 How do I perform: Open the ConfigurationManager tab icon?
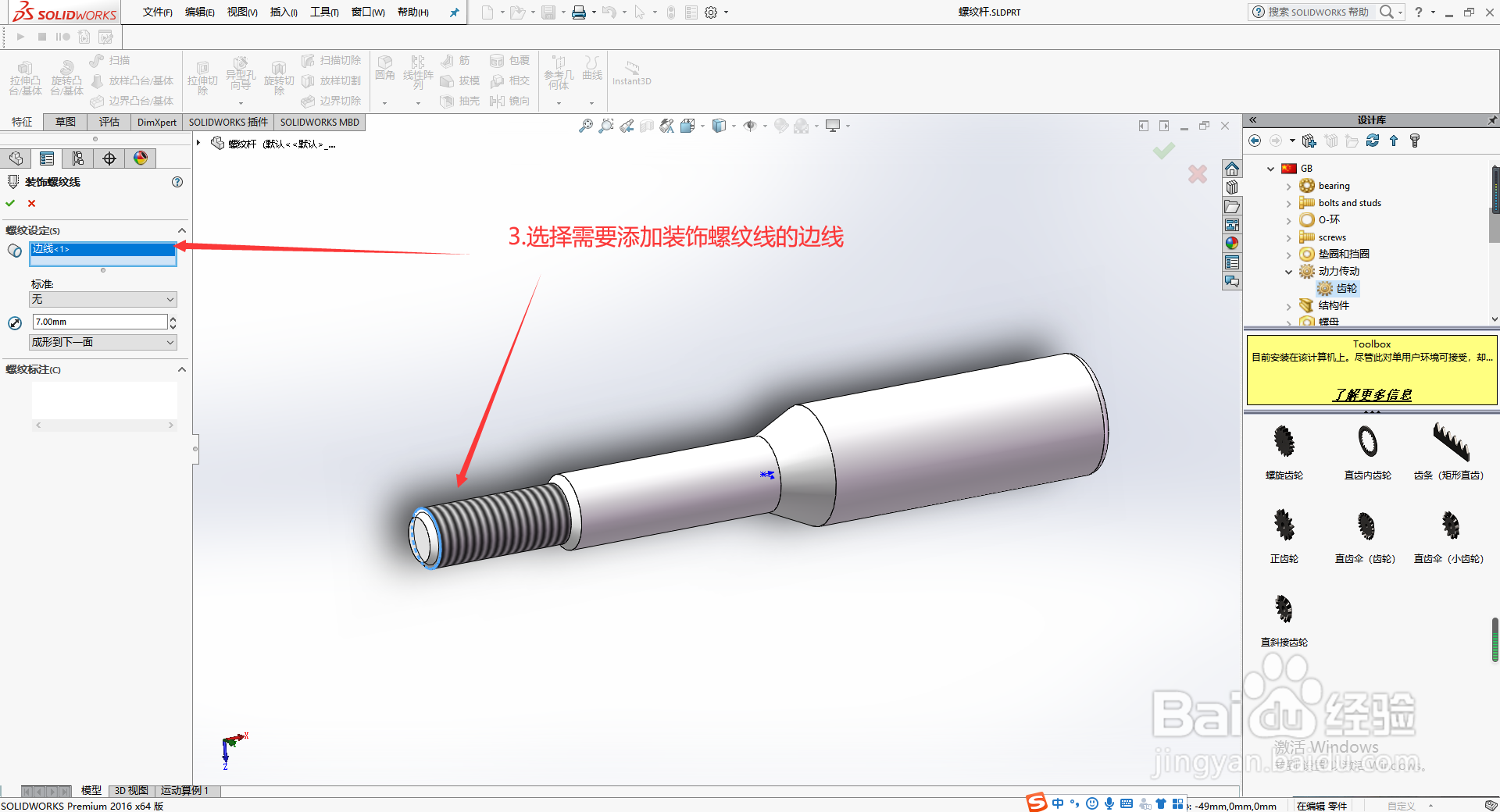78,158
